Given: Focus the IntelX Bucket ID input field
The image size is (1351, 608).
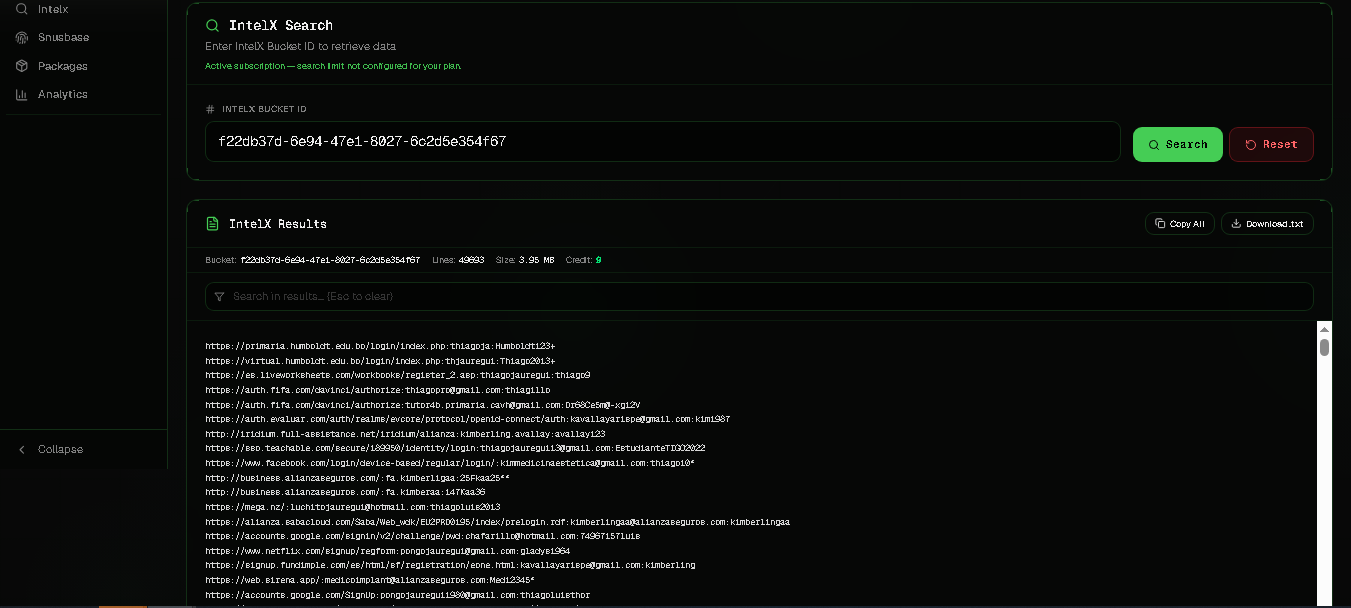Looking at the screenshot, I should [662, 142].
